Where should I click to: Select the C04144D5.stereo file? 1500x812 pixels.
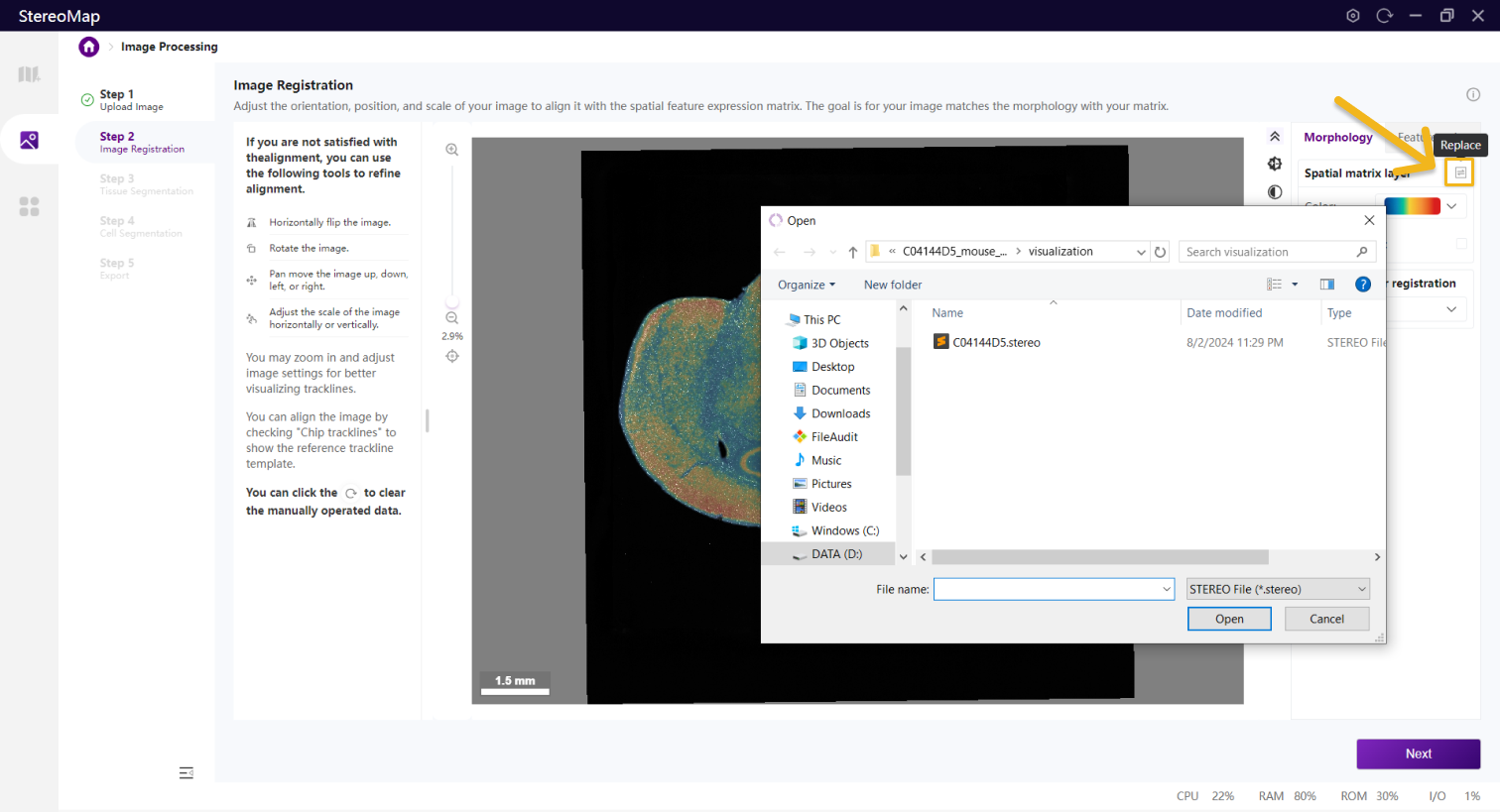pyautogui.click(x=995, y=342)
